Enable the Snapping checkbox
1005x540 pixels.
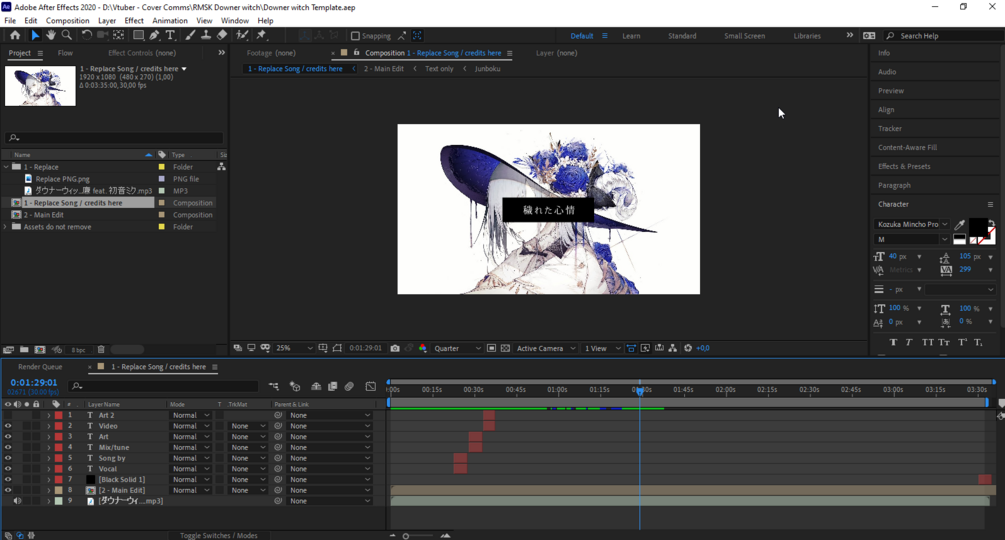(355, 36)
